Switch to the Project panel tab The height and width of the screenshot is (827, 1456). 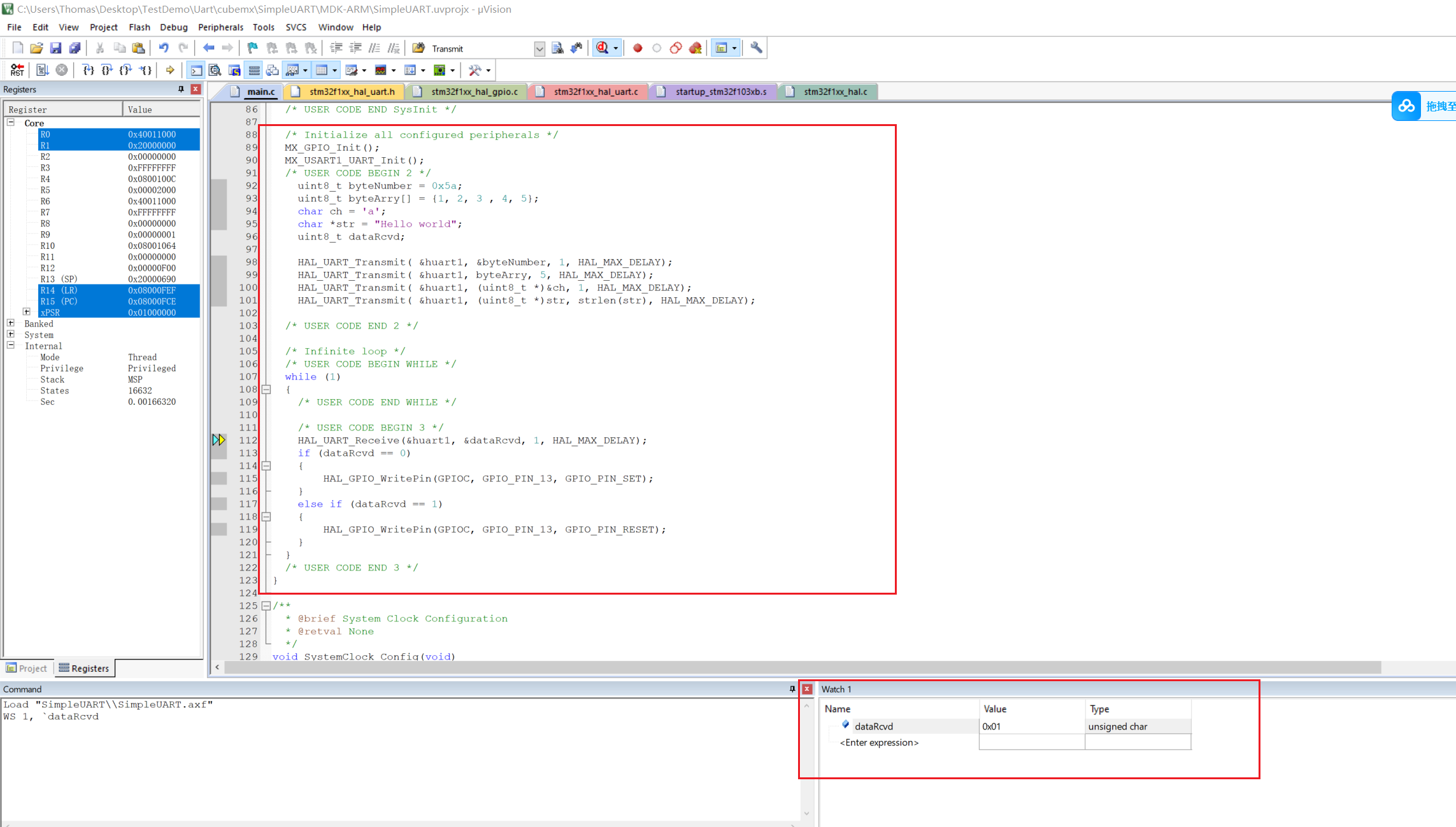click(27, 668)
